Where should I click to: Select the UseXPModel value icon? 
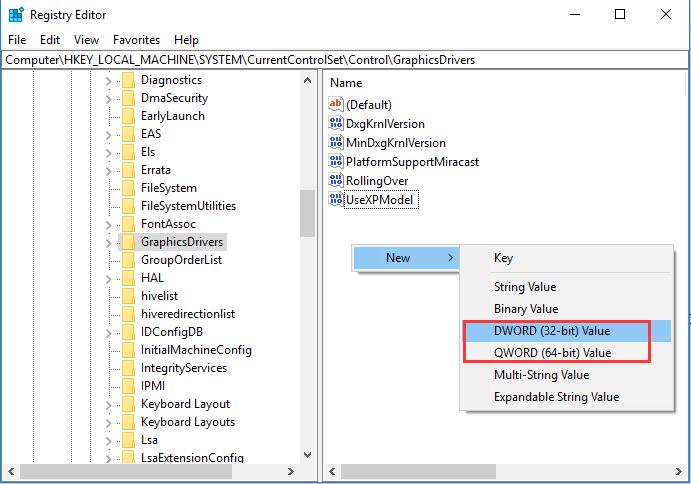336,199
